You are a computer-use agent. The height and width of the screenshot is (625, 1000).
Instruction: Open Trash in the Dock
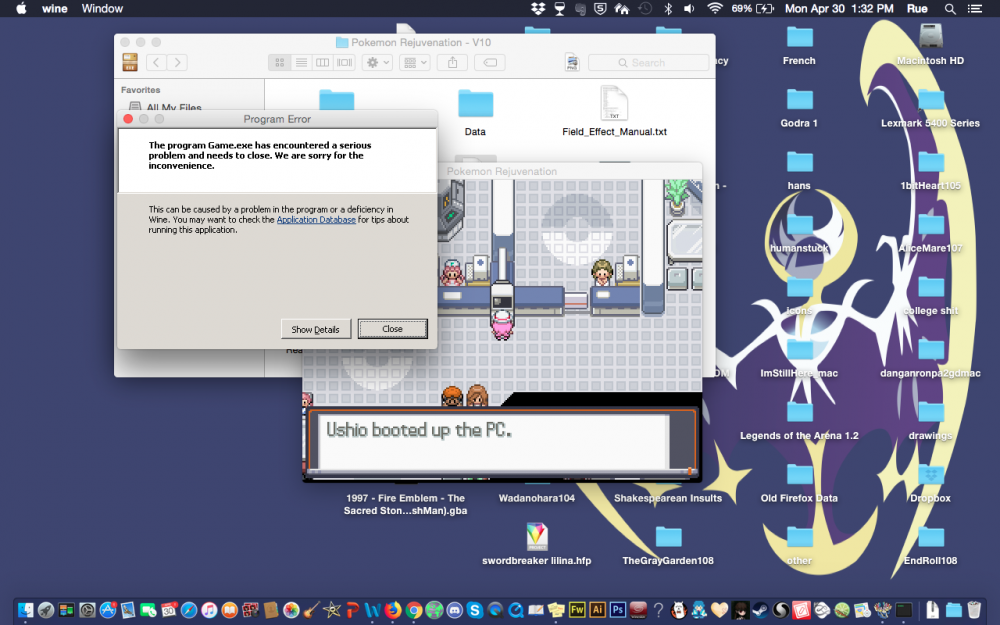pos(973,610)
